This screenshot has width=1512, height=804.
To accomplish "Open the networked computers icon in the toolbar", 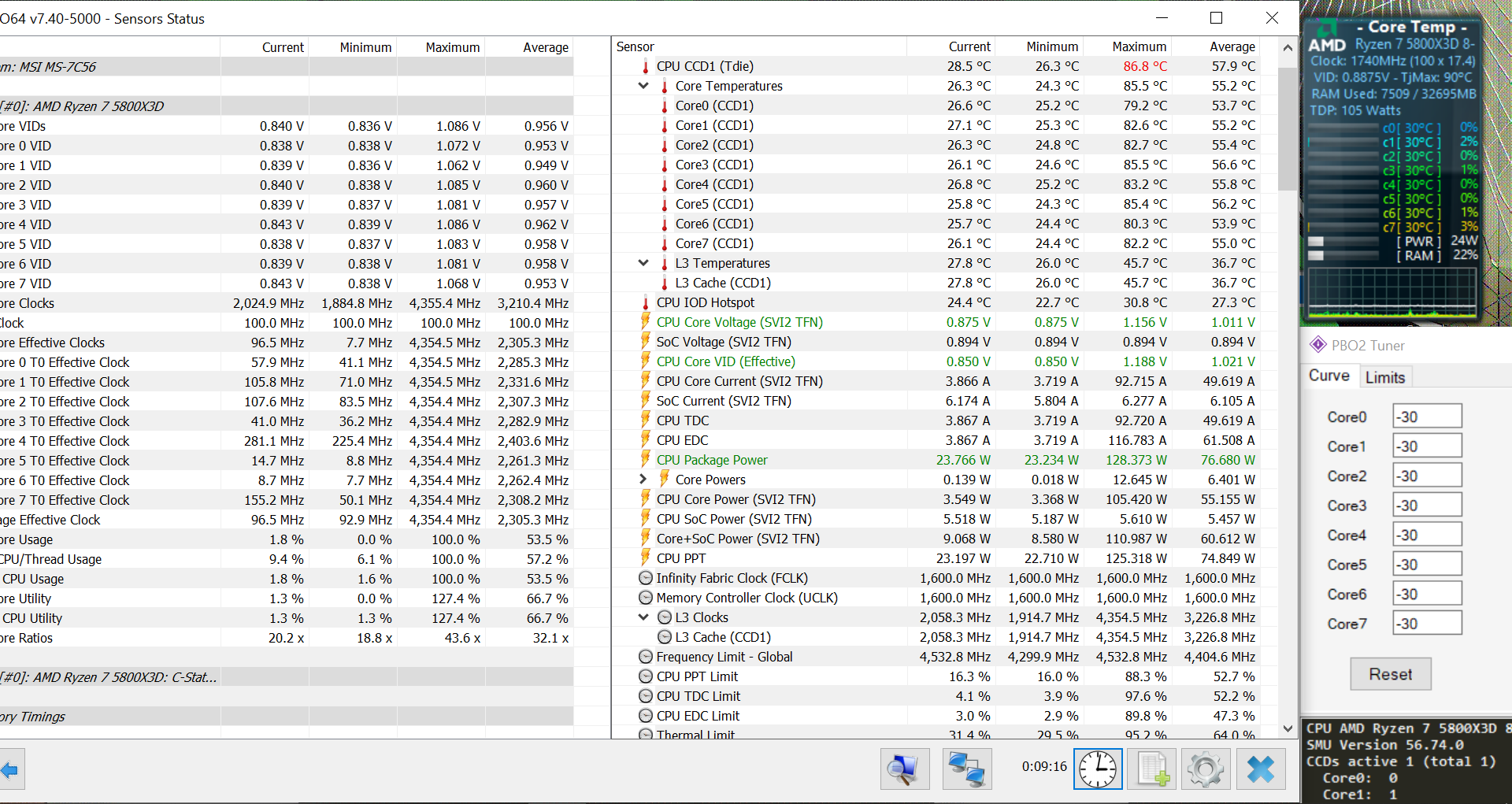I will point(966,769).
